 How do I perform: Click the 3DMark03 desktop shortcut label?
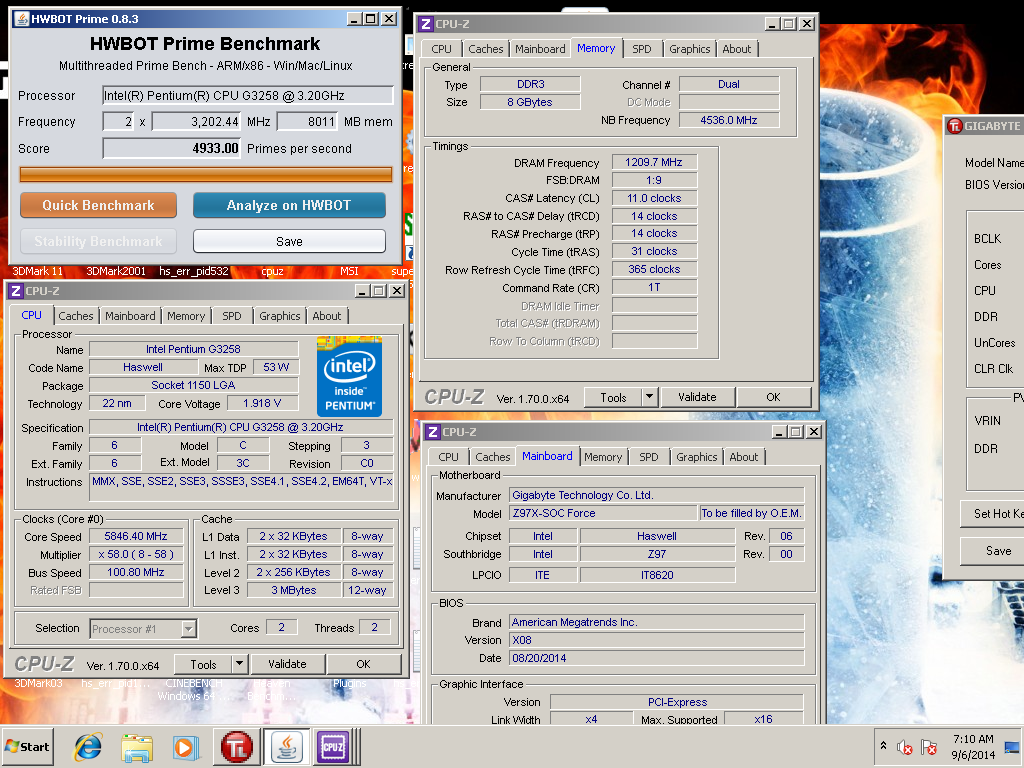(39, 683)
